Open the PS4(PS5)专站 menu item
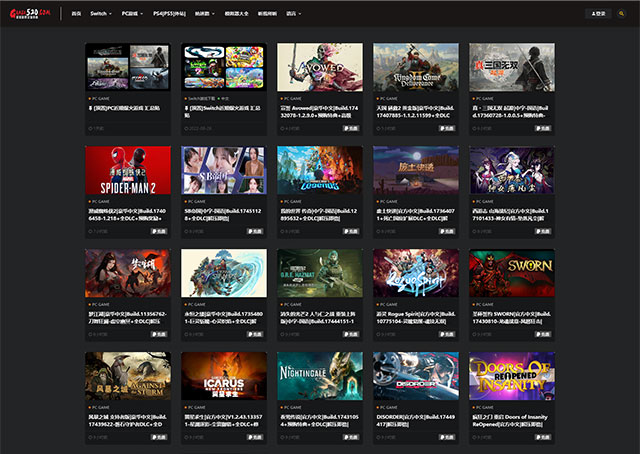The width and height of the screenshot is (640, 454). point(169,14)
